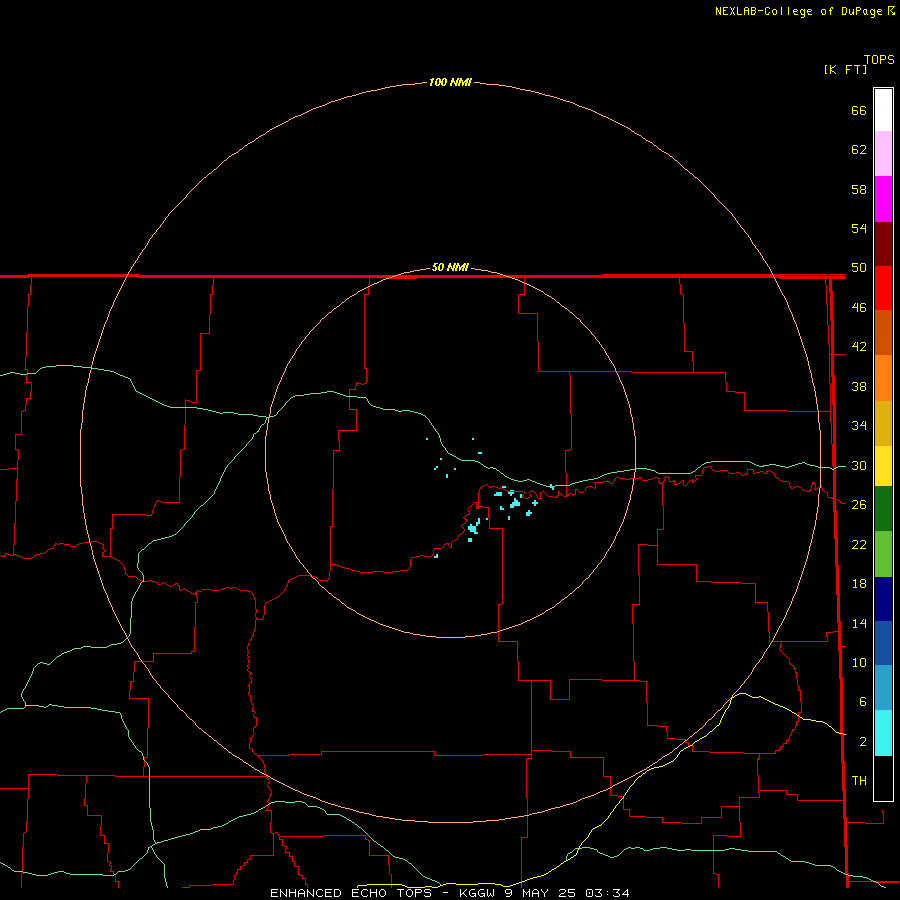Click the "100 NMI" range ring label
Screen dimensions: 900x900
click(x=450, y=83)
